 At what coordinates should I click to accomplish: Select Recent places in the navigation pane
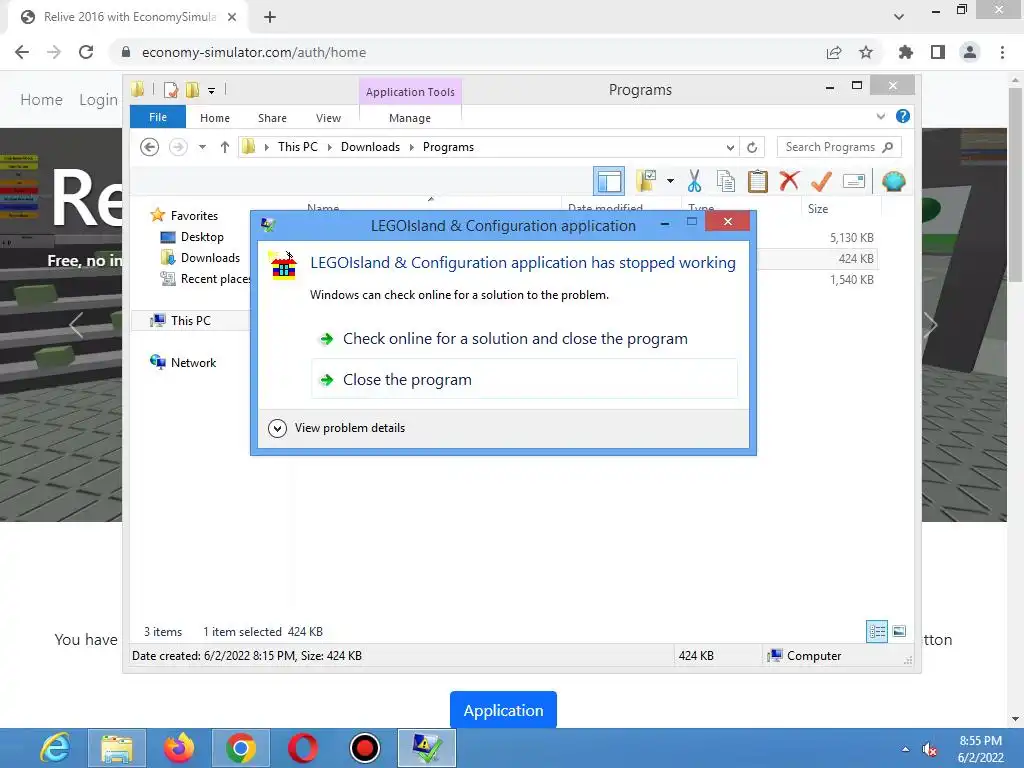coord(215,279)
